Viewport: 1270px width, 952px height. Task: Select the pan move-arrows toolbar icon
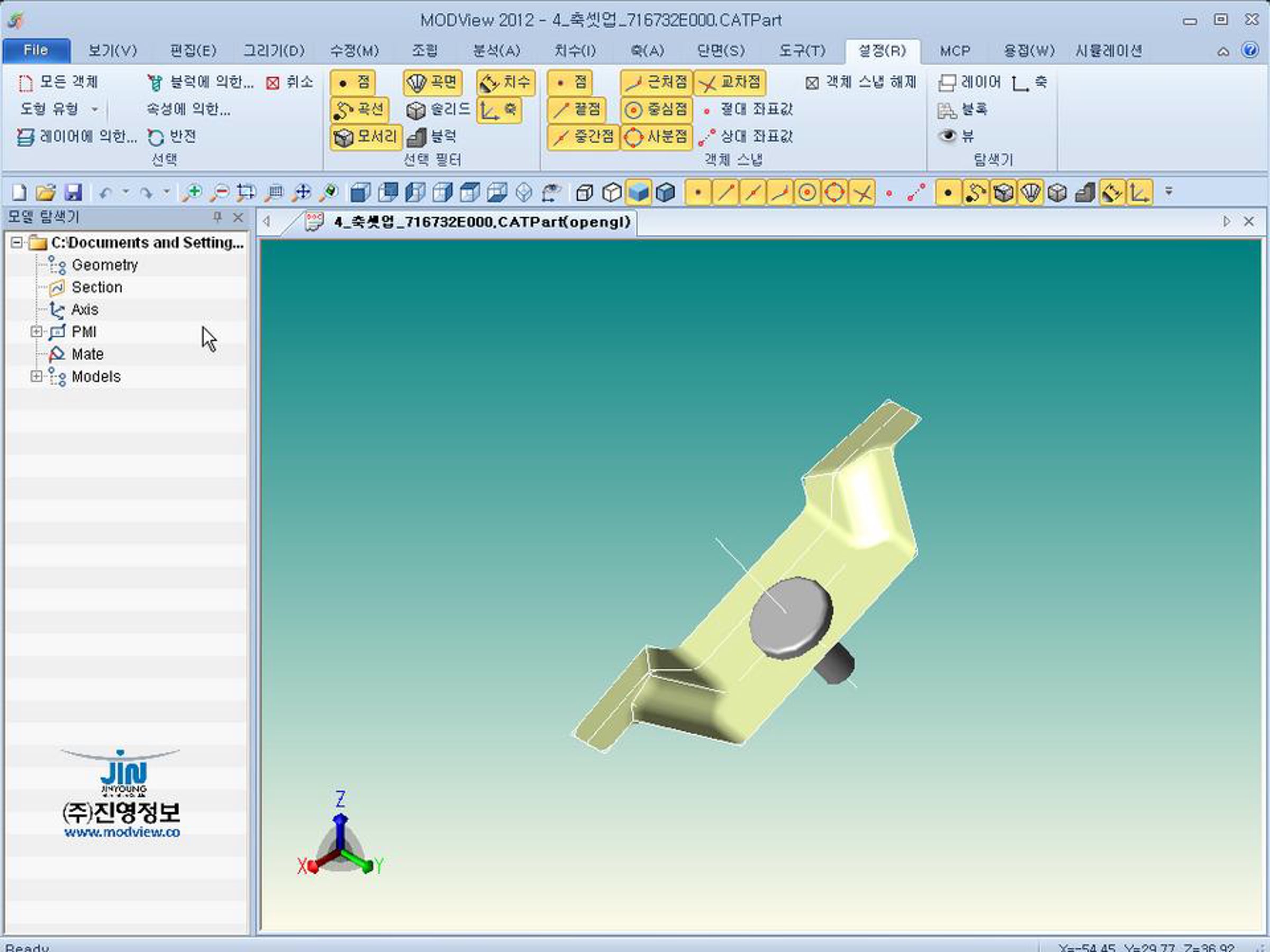coord(302,192)
